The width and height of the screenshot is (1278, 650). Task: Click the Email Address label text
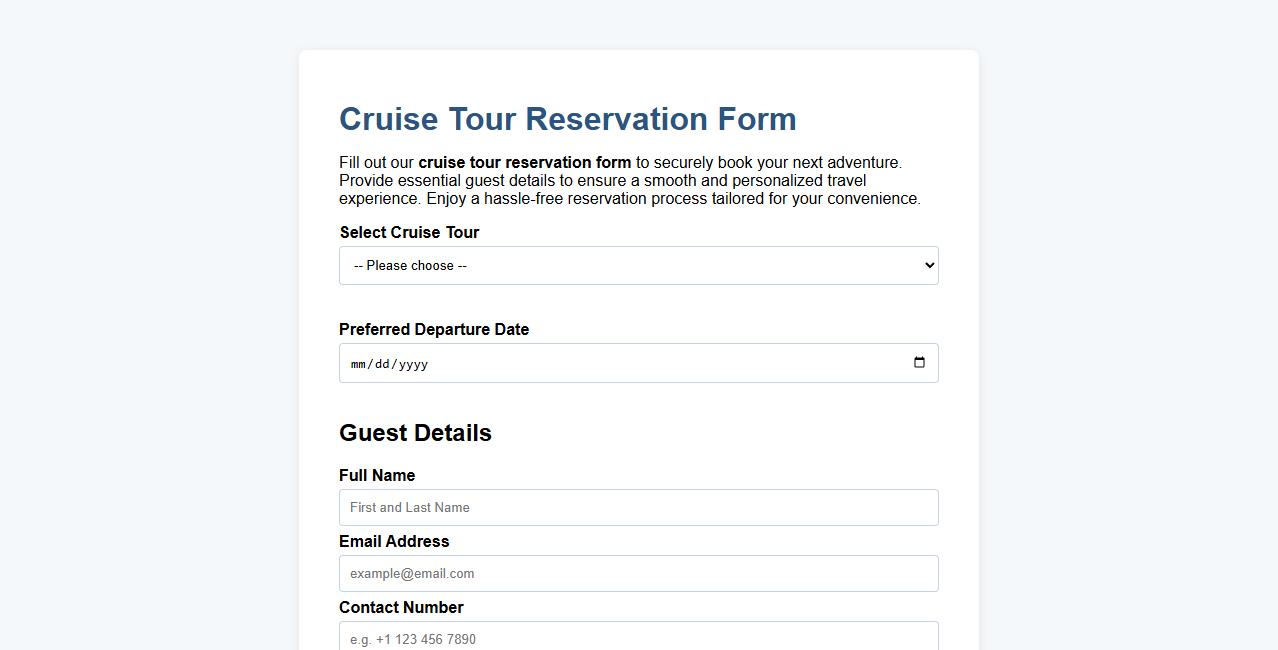(x=394, y=541)
